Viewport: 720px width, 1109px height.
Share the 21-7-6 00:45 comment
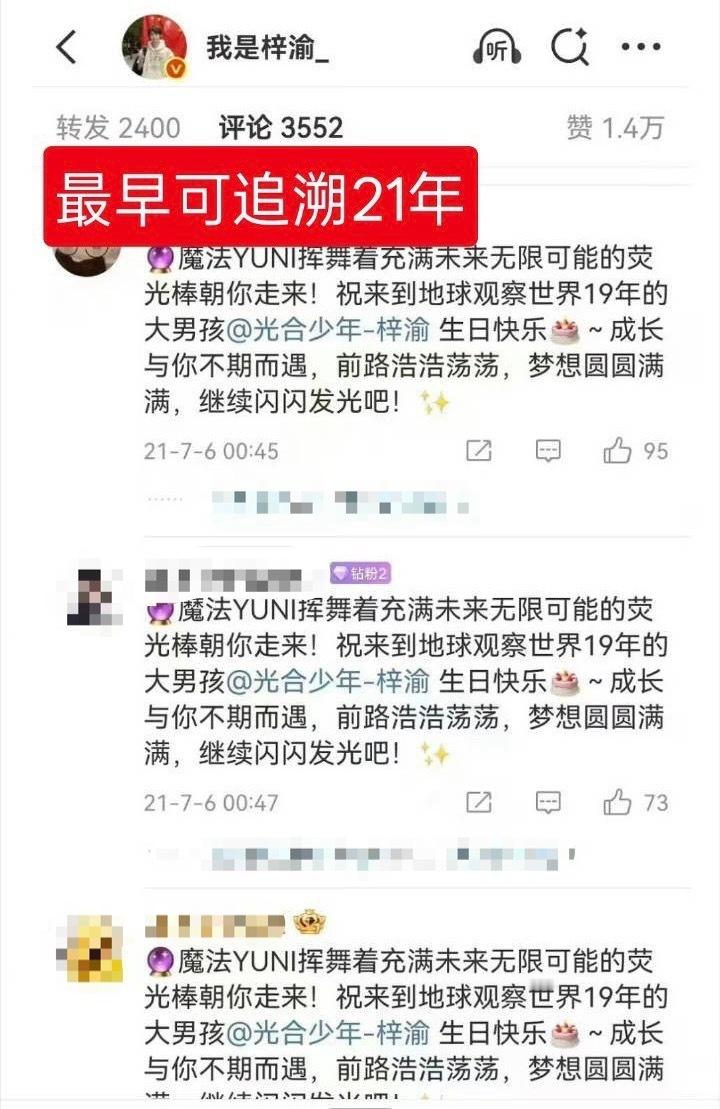coord(479,451)
